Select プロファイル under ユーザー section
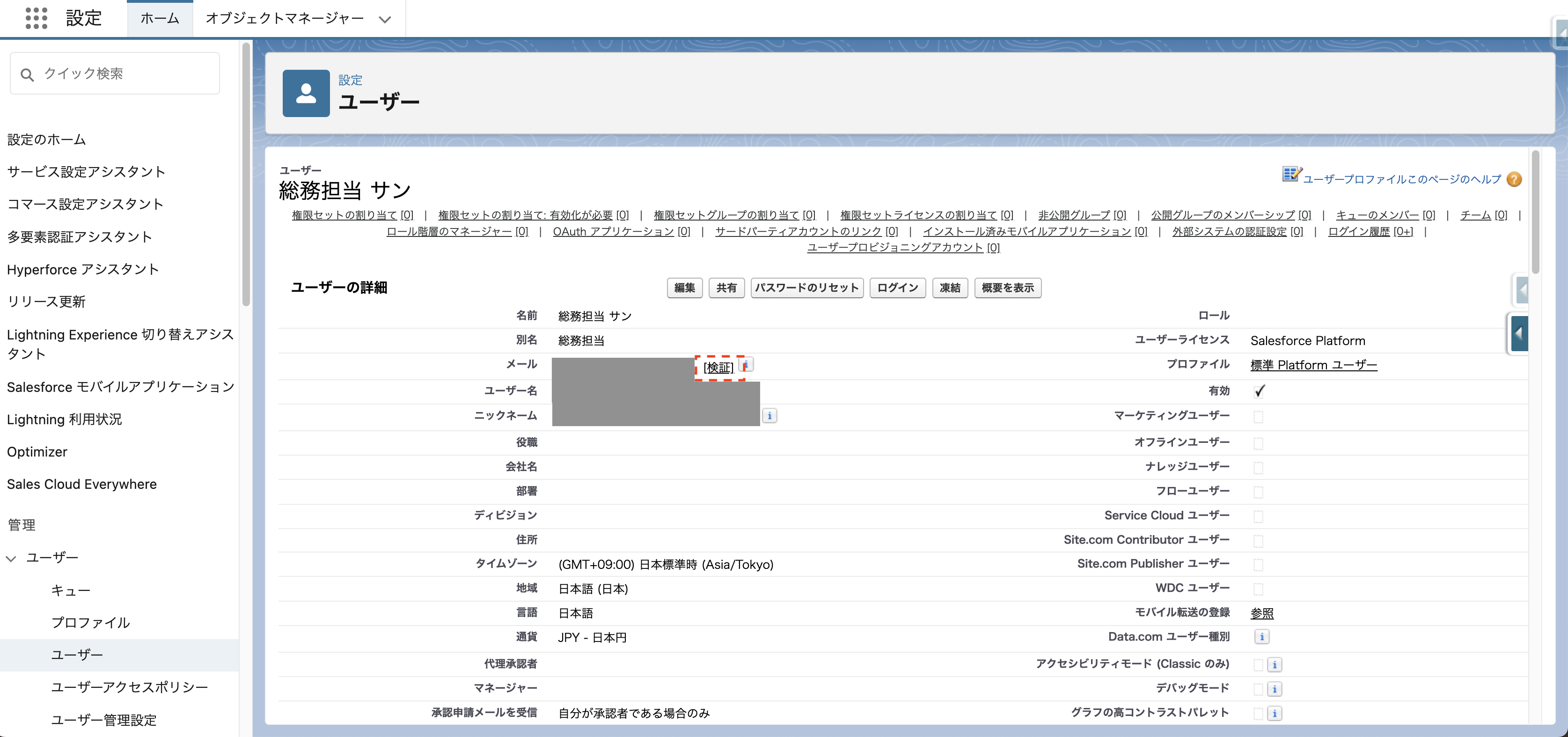The width and height of the screenshot is (1568, 737). [91, 622]
